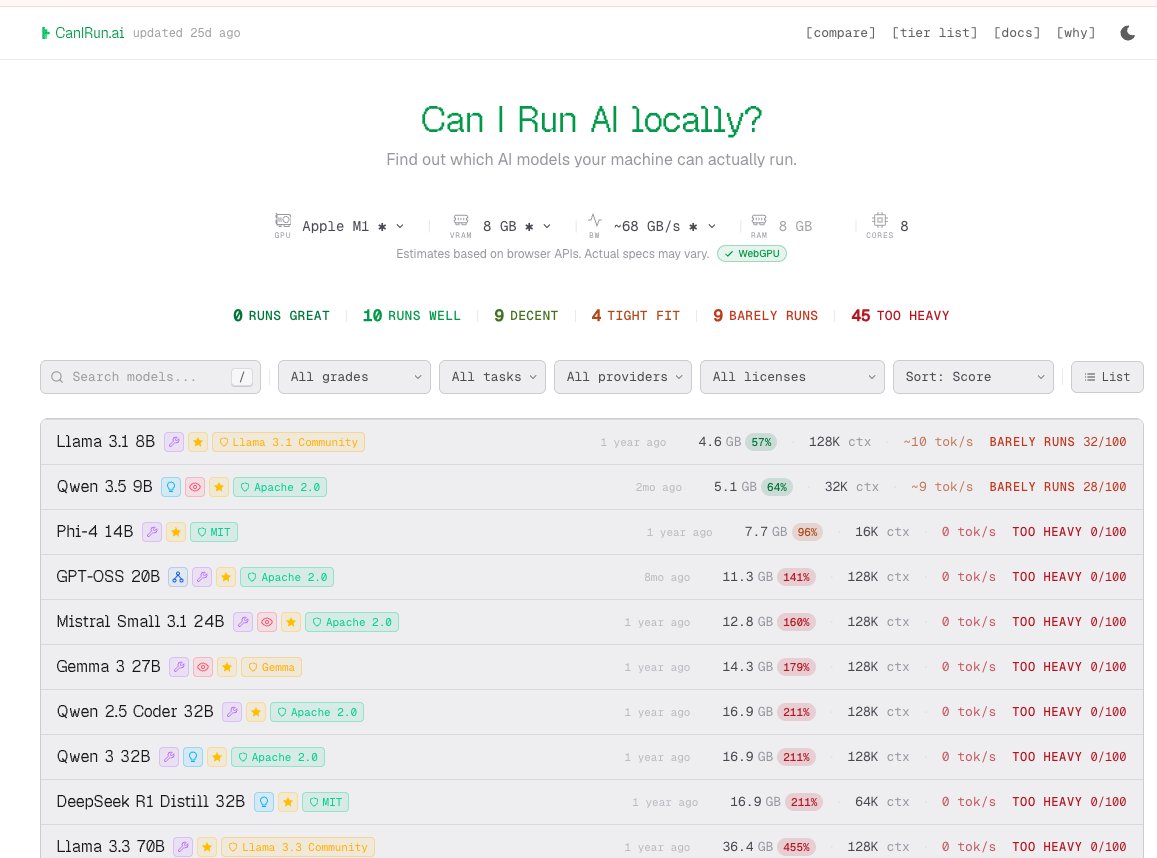Click the vision eye icon on Gemma 3 27B
The height and width of the screenshot is (858, 1157).
tap(203, 667)
